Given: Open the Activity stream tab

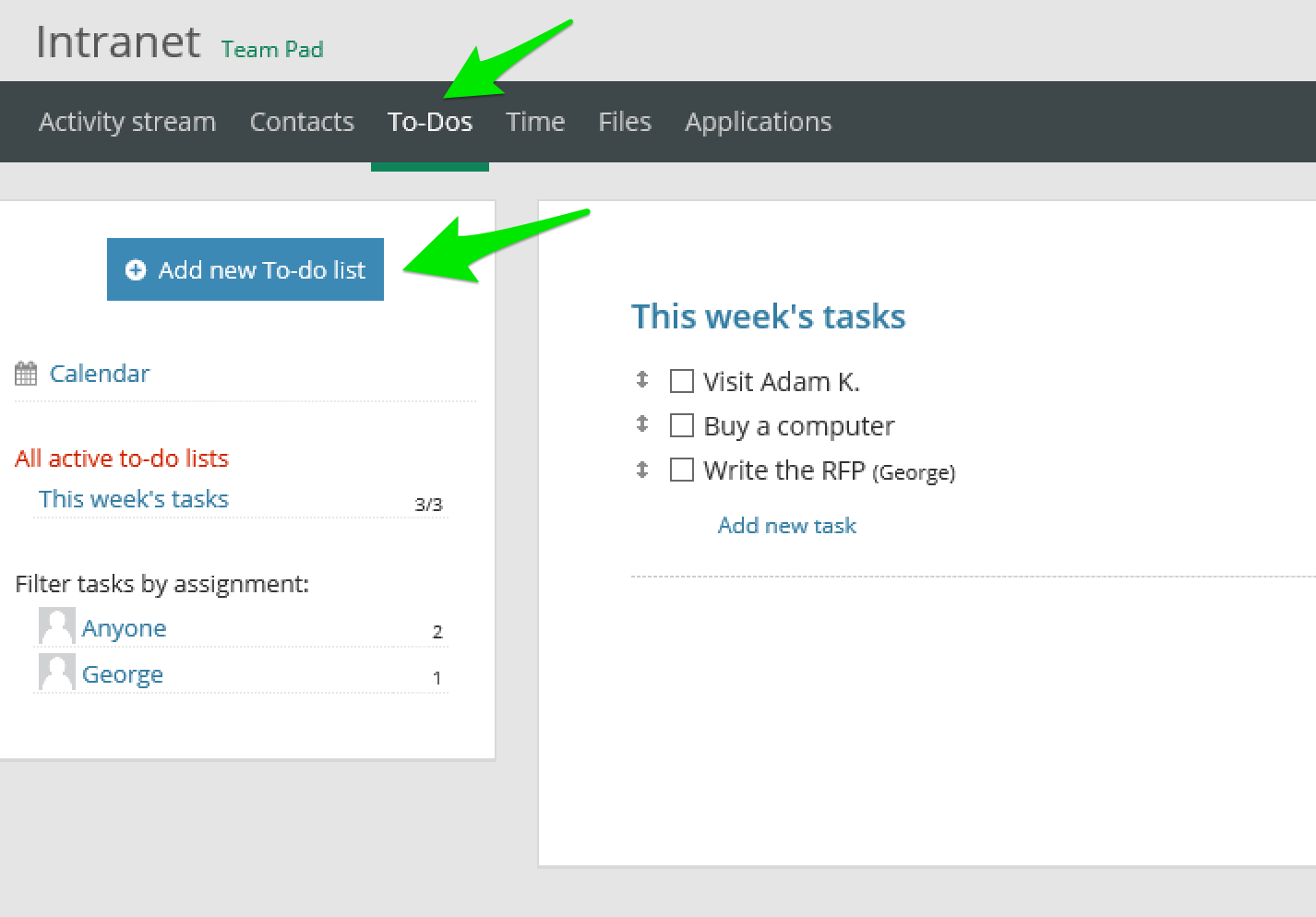Looking at the screenshot, I should coord(127,122).
